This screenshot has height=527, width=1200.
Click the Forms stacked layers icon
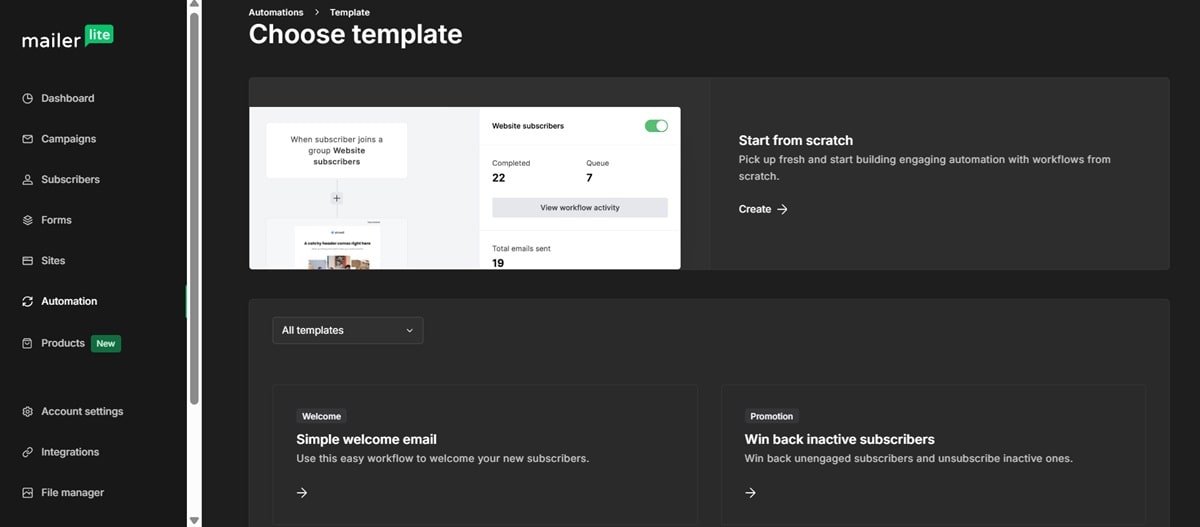pyautogui.click(x=28, y=220)
